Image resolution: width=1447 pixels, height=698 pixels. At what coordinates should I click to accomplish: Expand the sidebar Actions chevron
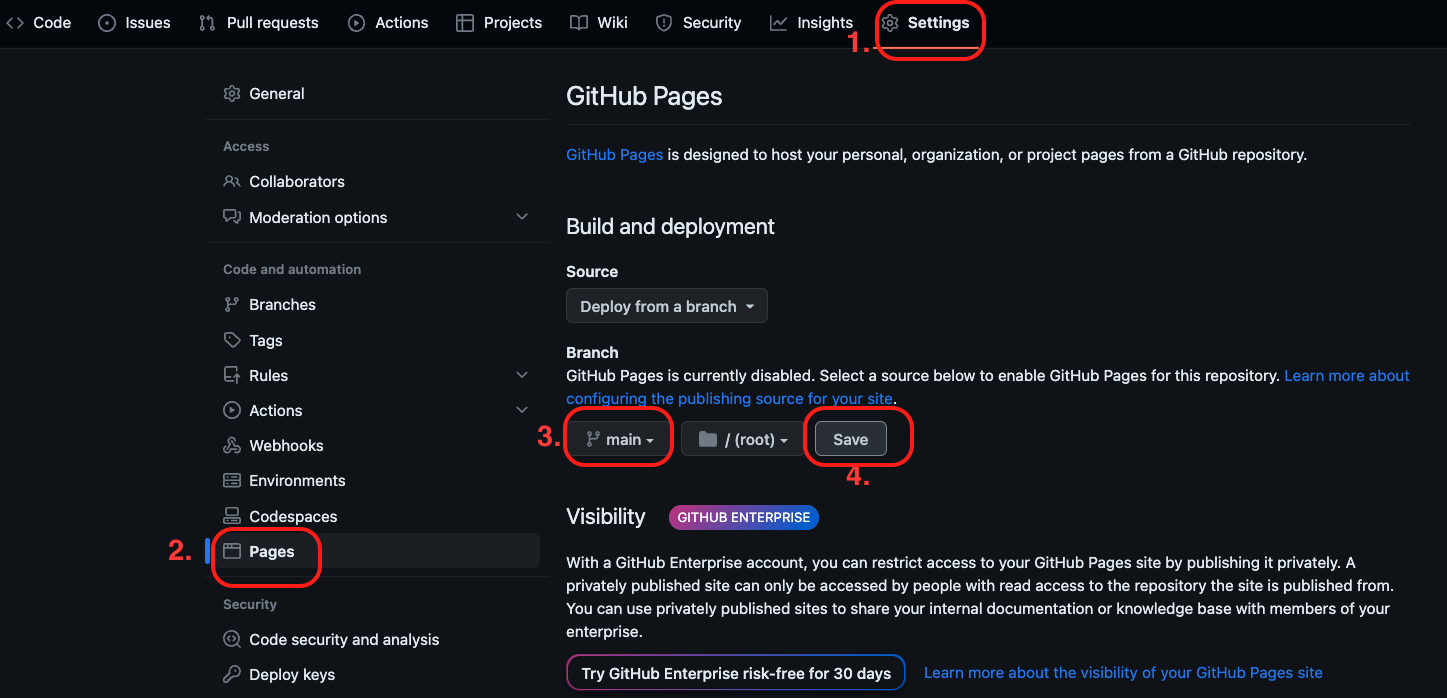pyautogui.click(x=522, y=410)
